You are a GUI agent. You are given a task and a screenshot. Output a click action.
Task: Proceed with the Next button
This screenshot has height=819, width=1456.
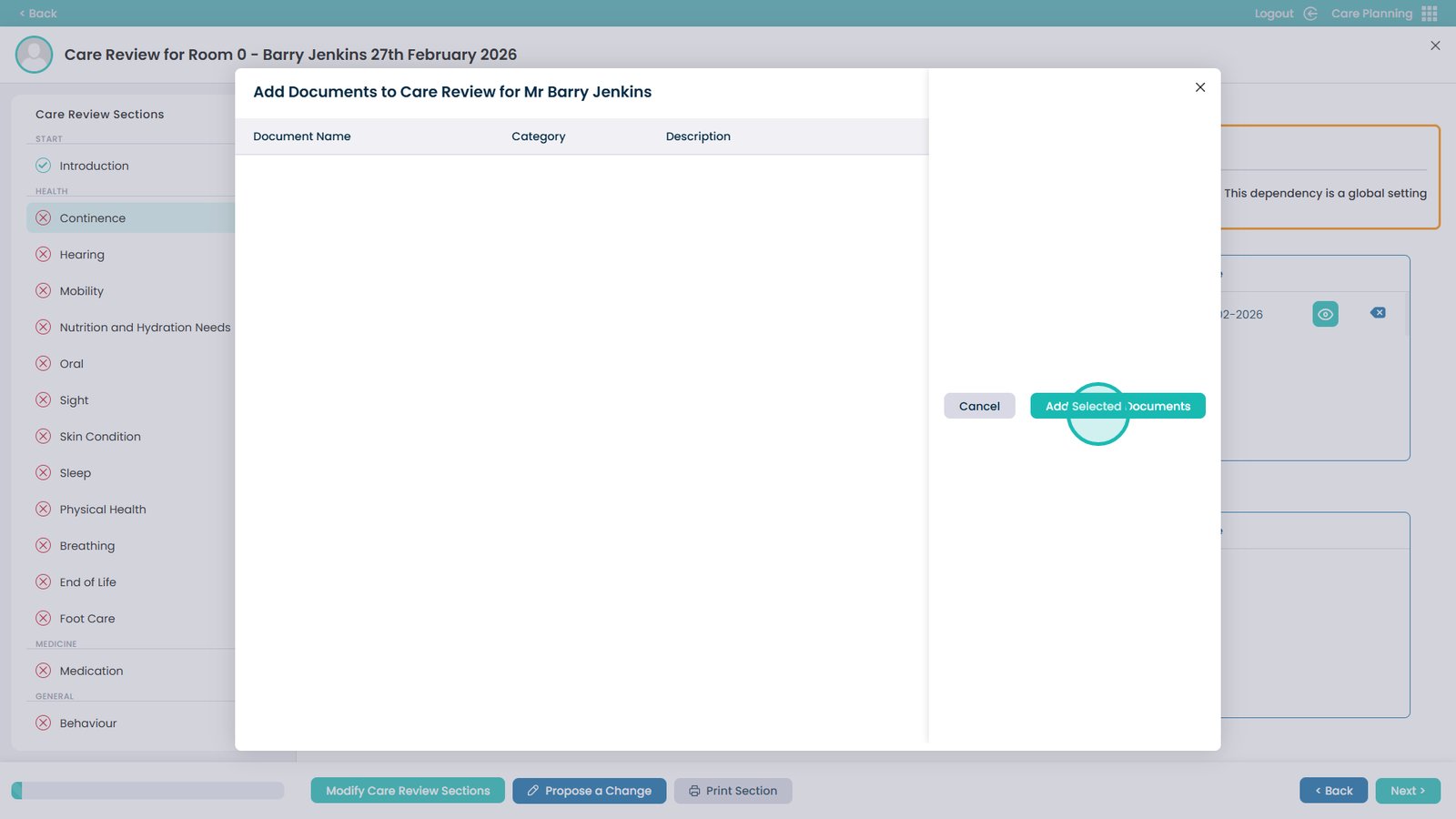pyautogui.click(x=1408, y=791)
